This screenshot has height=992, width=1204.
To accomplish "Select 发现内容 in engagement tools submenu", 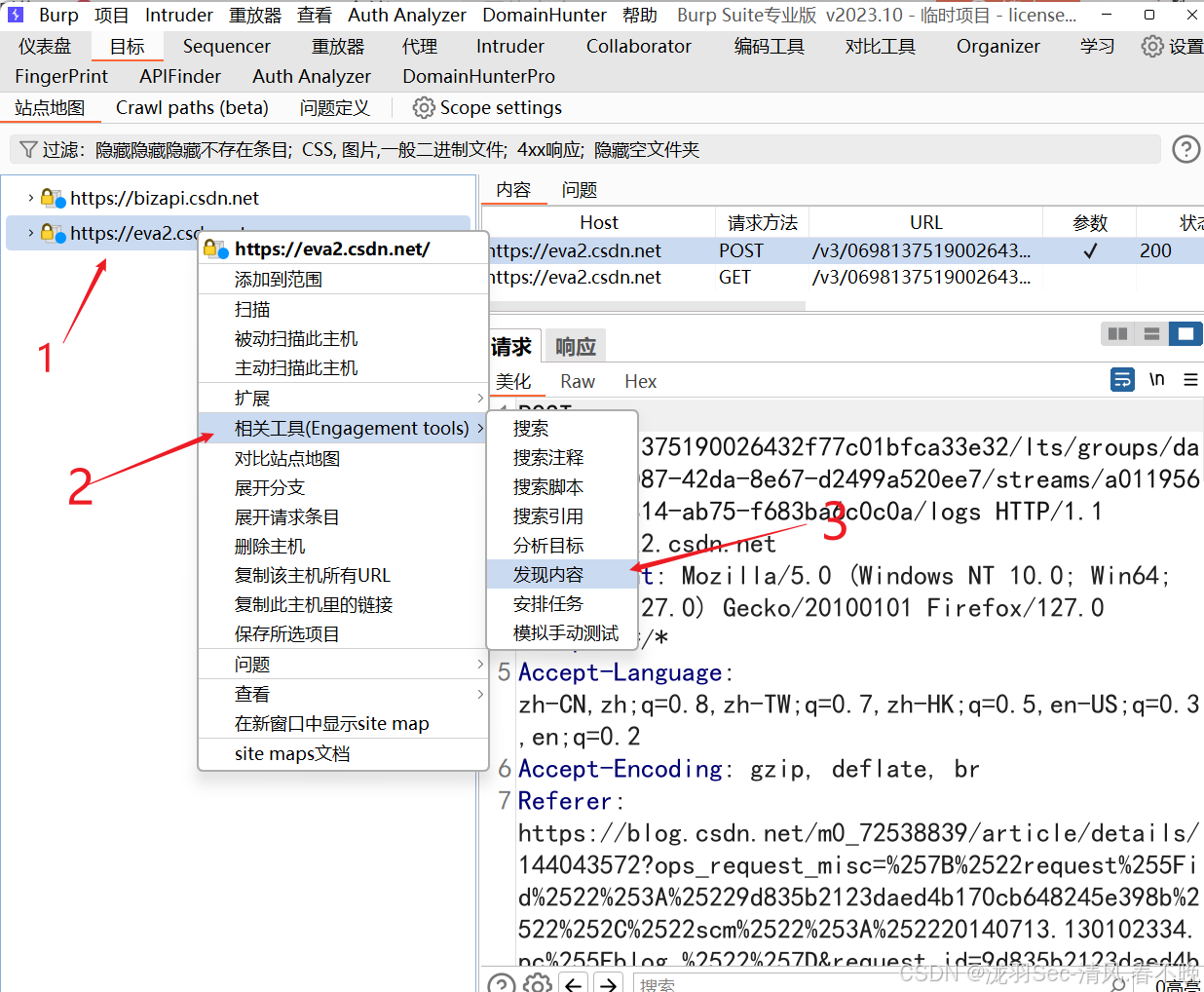I will [562, 574].
